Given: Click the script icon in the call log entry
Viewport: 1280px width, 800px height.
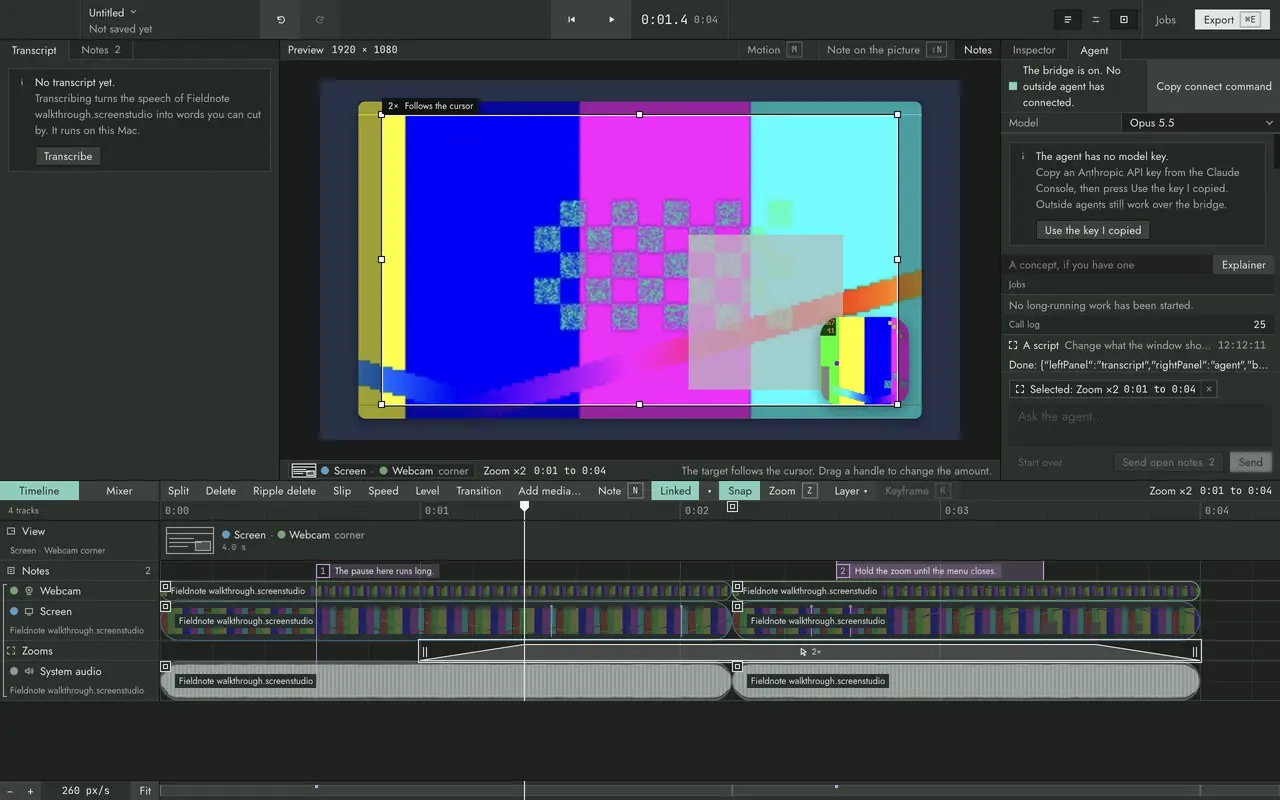Looking at the screenshot, I should (1014, 345).
